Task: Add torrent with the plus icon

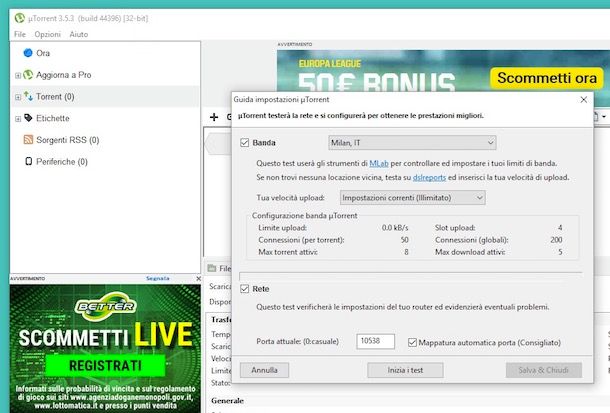Action: coord(214,117)
